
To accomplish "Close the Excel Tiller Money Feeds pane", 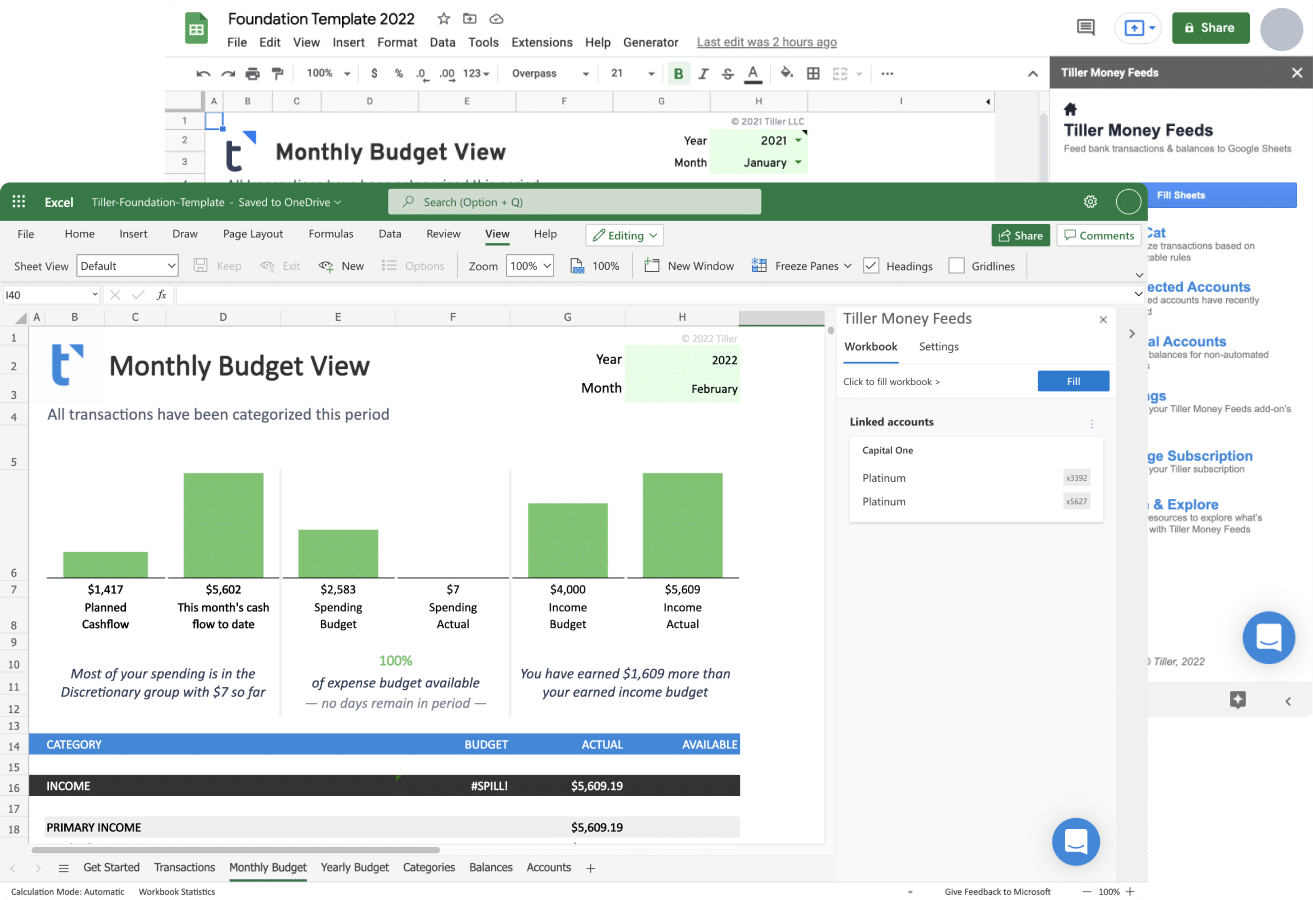I will (x=1103, y=320).
